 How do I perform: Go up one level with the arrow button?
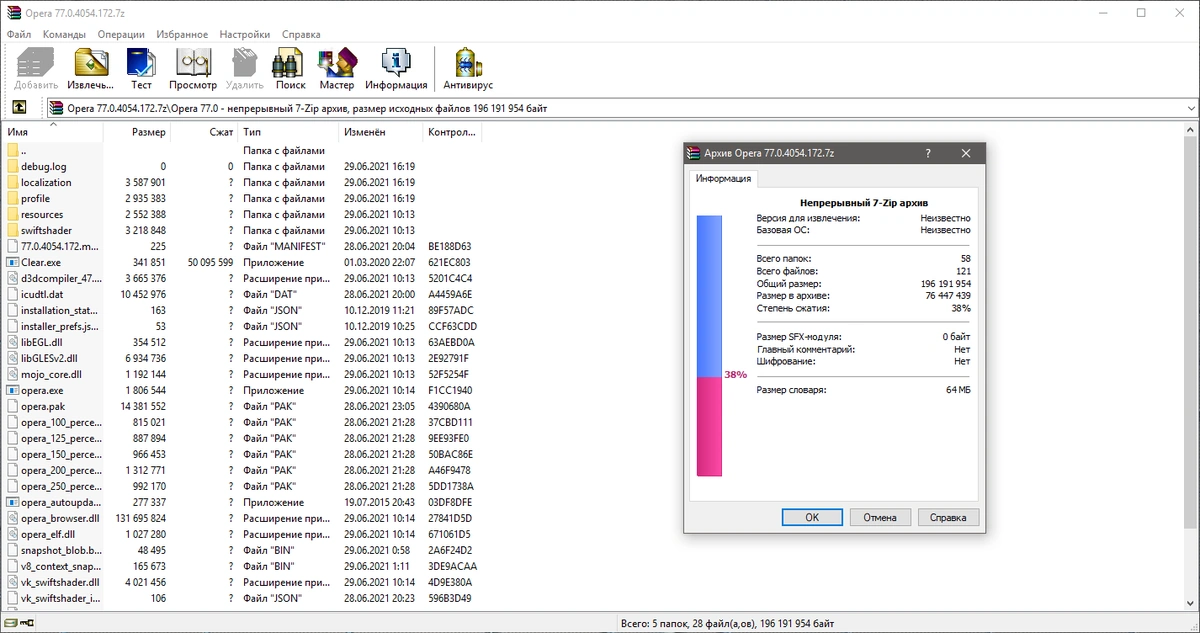coord(19,108)
